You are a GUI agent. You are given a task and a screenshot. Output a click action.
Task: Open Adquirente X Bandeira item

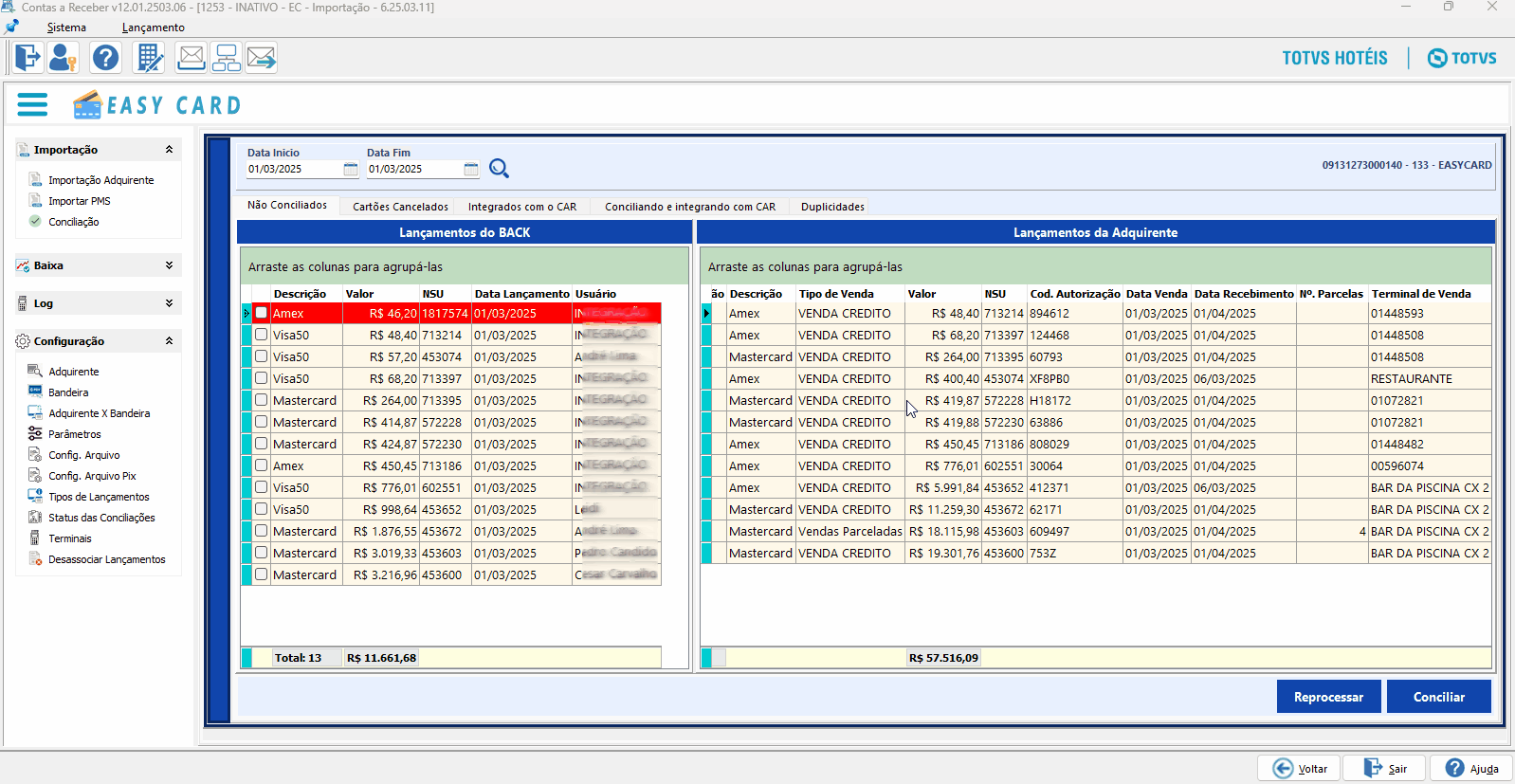pos(100,413)
